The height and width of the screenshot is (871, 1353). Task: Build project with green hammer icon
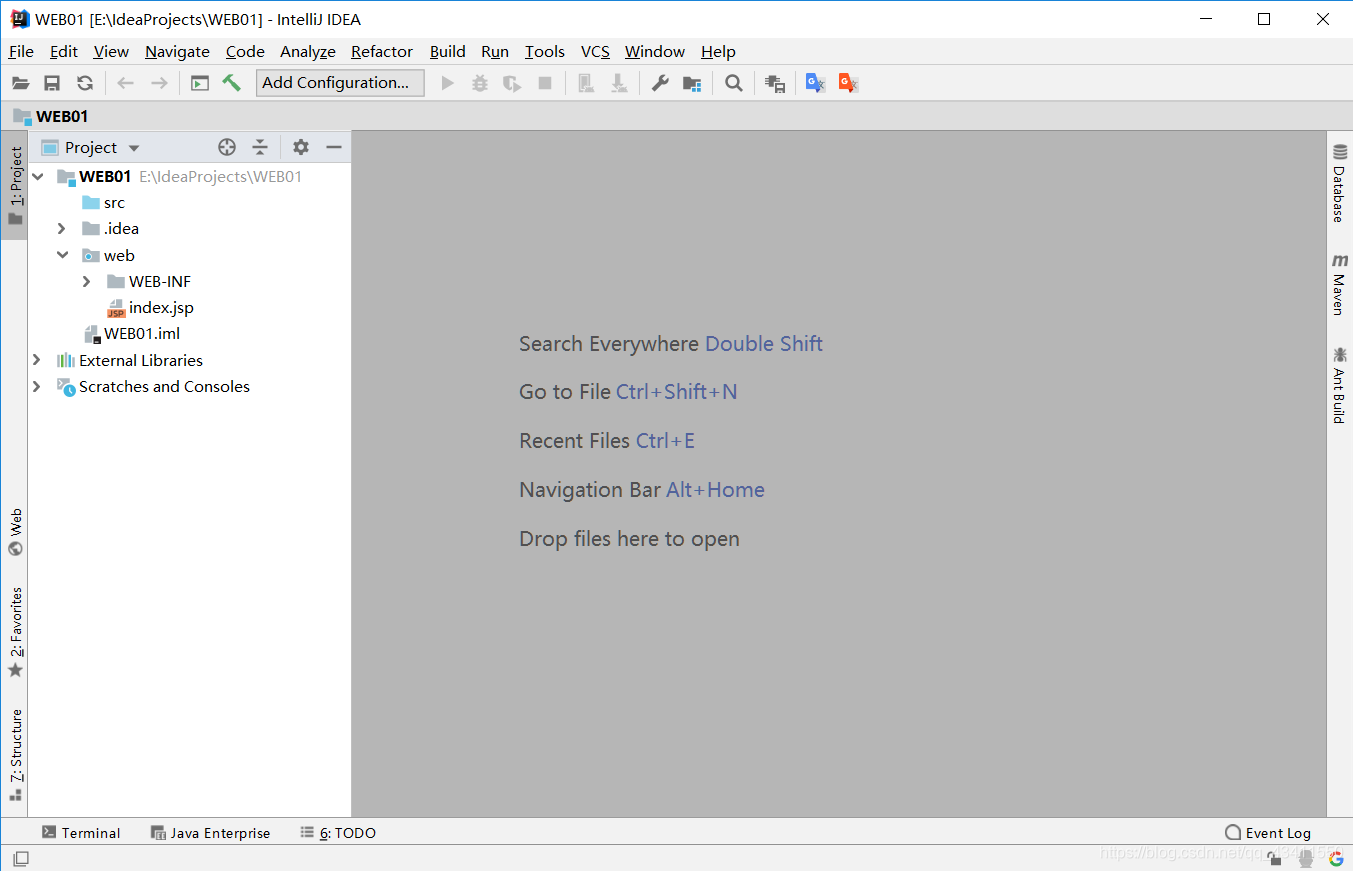(x=232, y=83)
